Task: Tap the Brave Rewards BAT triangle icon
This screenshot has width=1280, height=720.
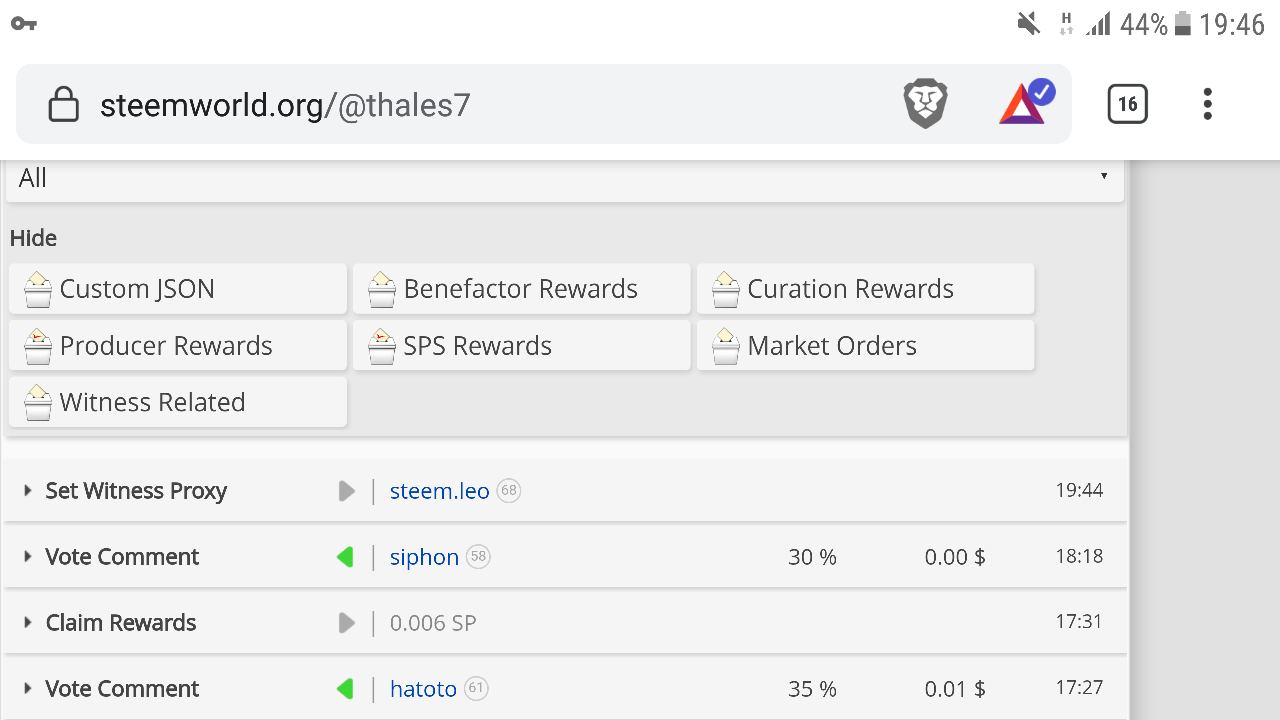Action: tap(1024, 103)
